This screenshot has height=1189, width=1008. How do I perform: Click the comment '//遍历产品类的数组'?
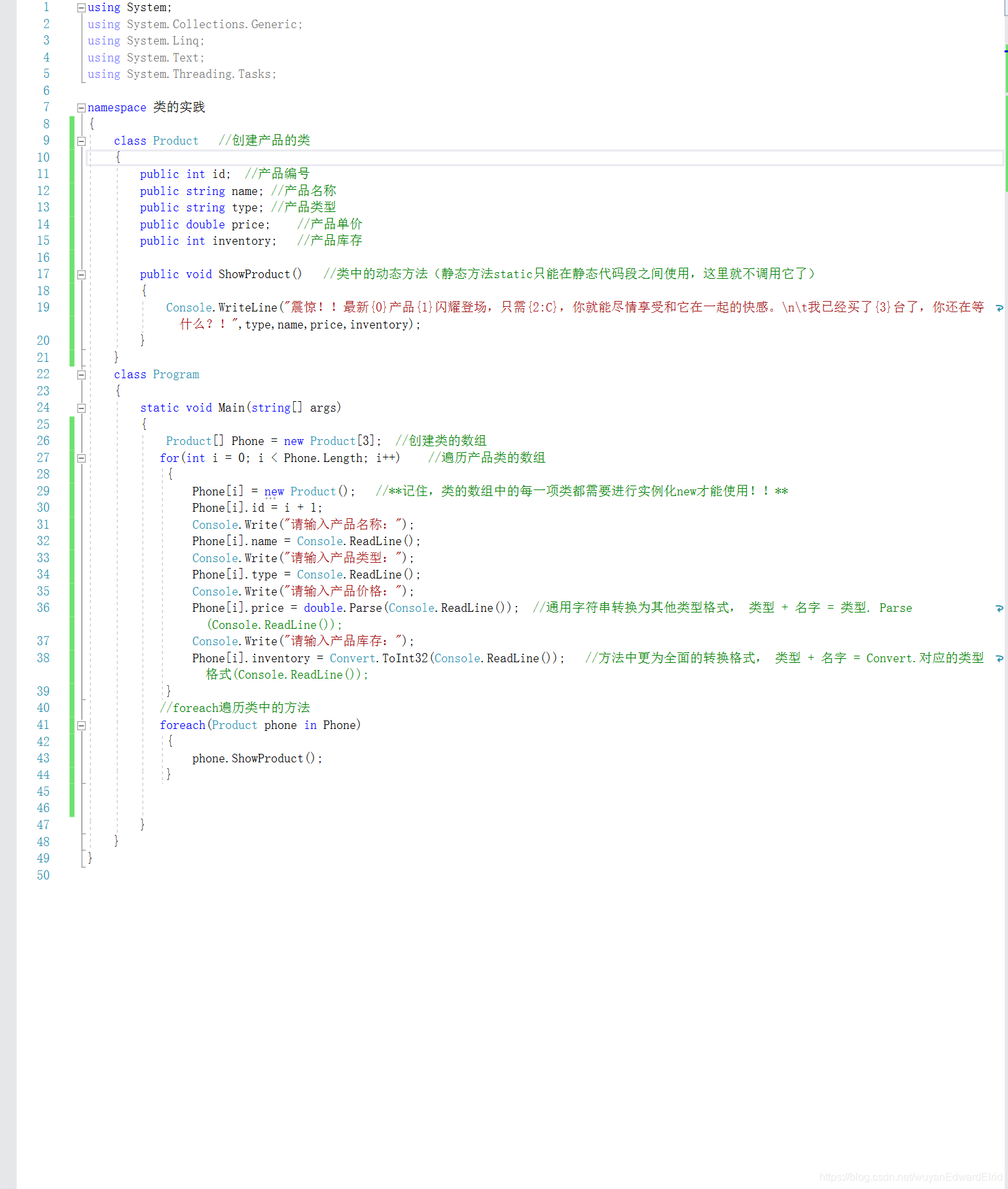coord(487,458)
